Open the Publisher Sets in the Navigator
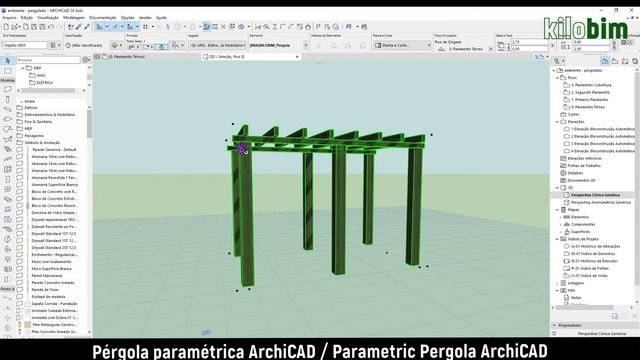Image resolution: width=640 pixels, height=360 pixels. point(634,61)
